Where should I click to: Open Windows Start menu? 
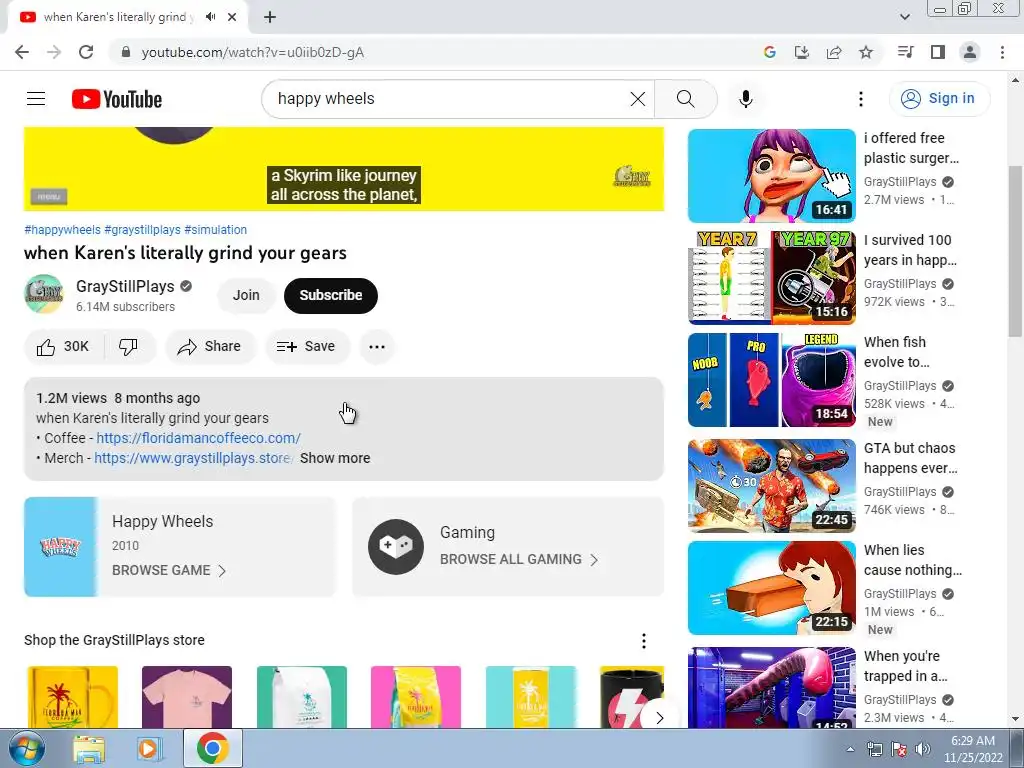(27, 748)
